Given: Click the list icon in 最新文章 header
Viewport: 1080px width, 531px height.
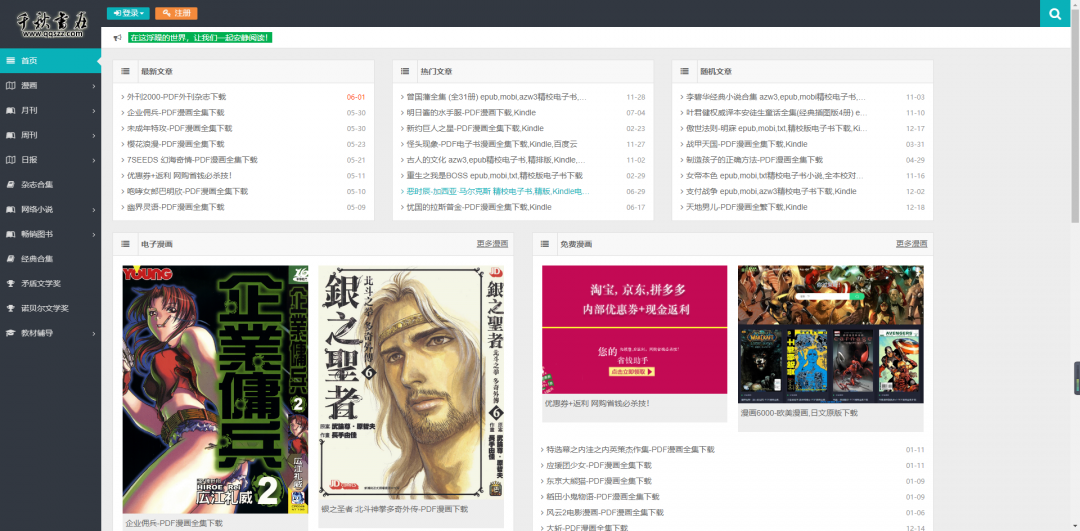Looking at the screenshot, I should [125, 71].
